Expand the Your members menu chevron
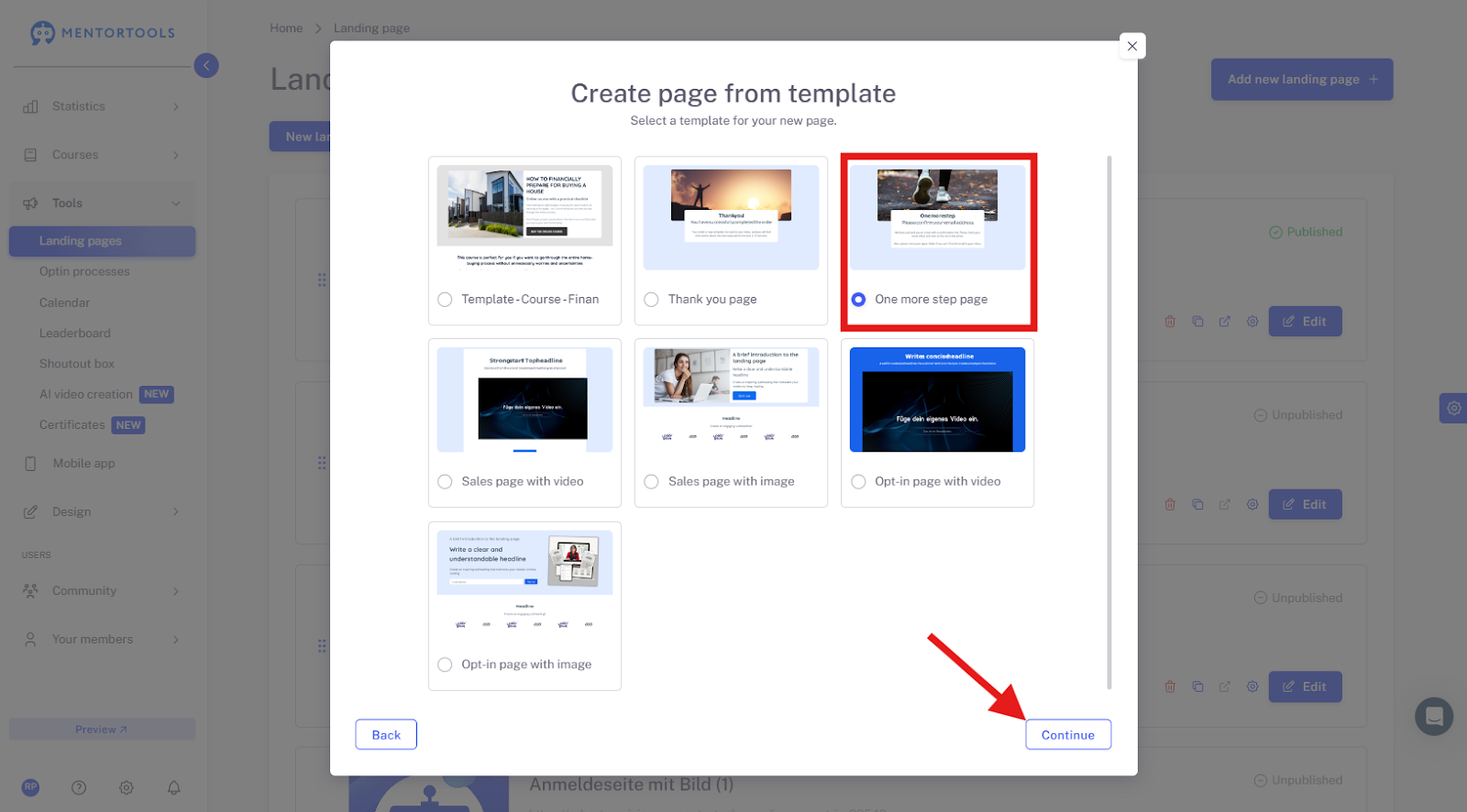This screenshot has width=1467, height=812. [176, 640]
